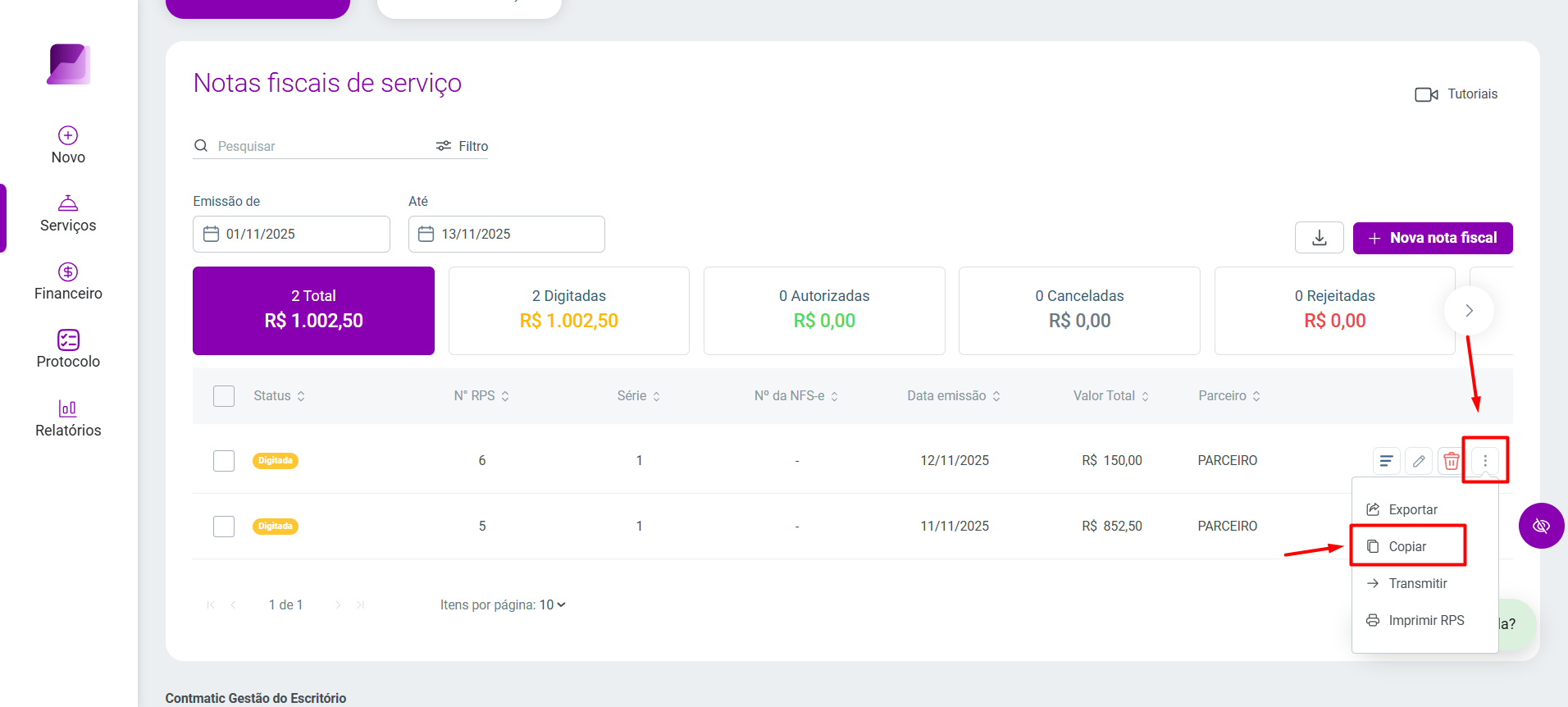1568x707 pixels.
Task: Edit pencil icon for RPS 6
Action: (x=1419, y=461)
